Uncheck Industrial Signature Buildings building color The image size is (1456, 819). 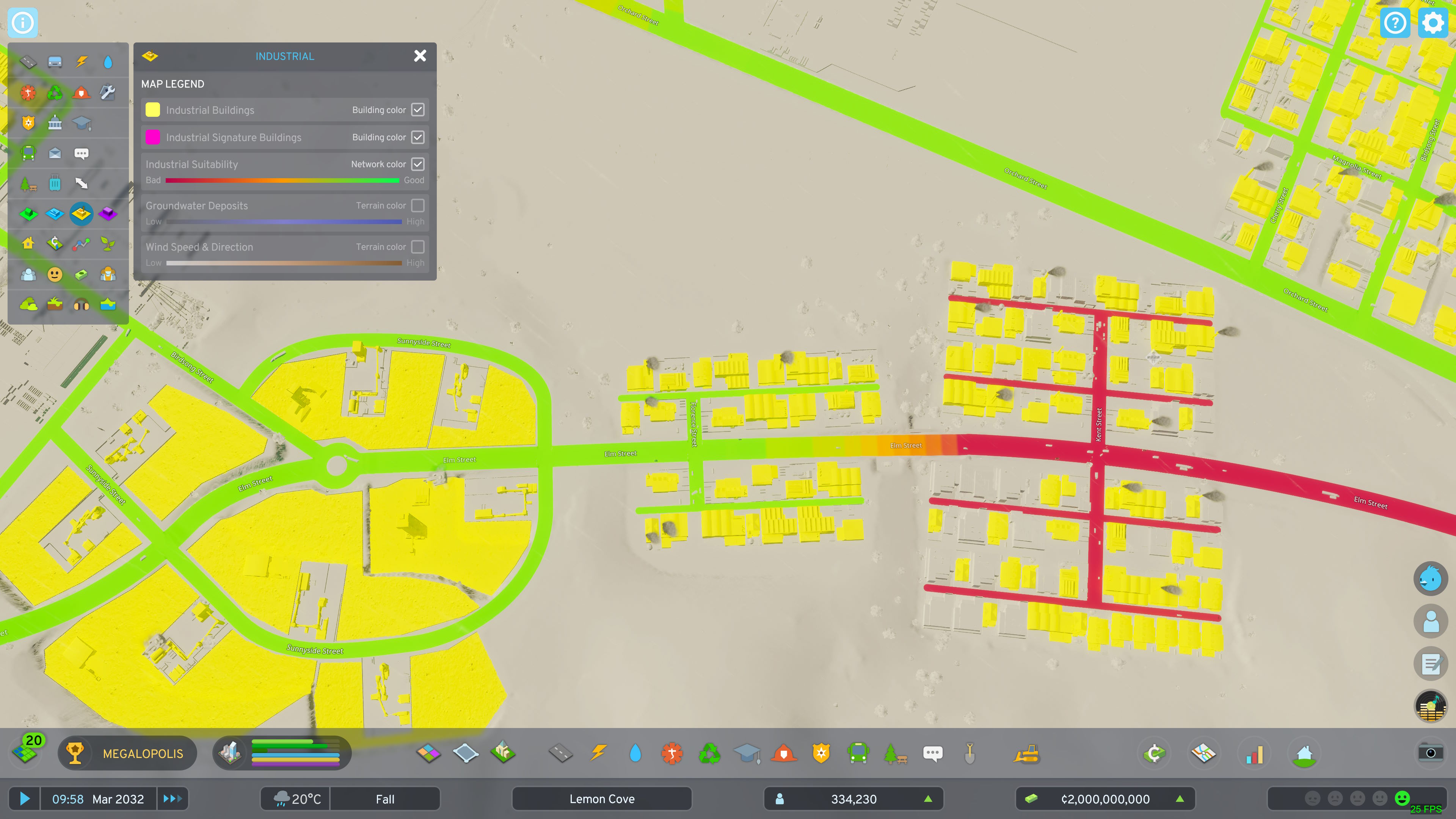pyautogui.click(x=418, y=137)
